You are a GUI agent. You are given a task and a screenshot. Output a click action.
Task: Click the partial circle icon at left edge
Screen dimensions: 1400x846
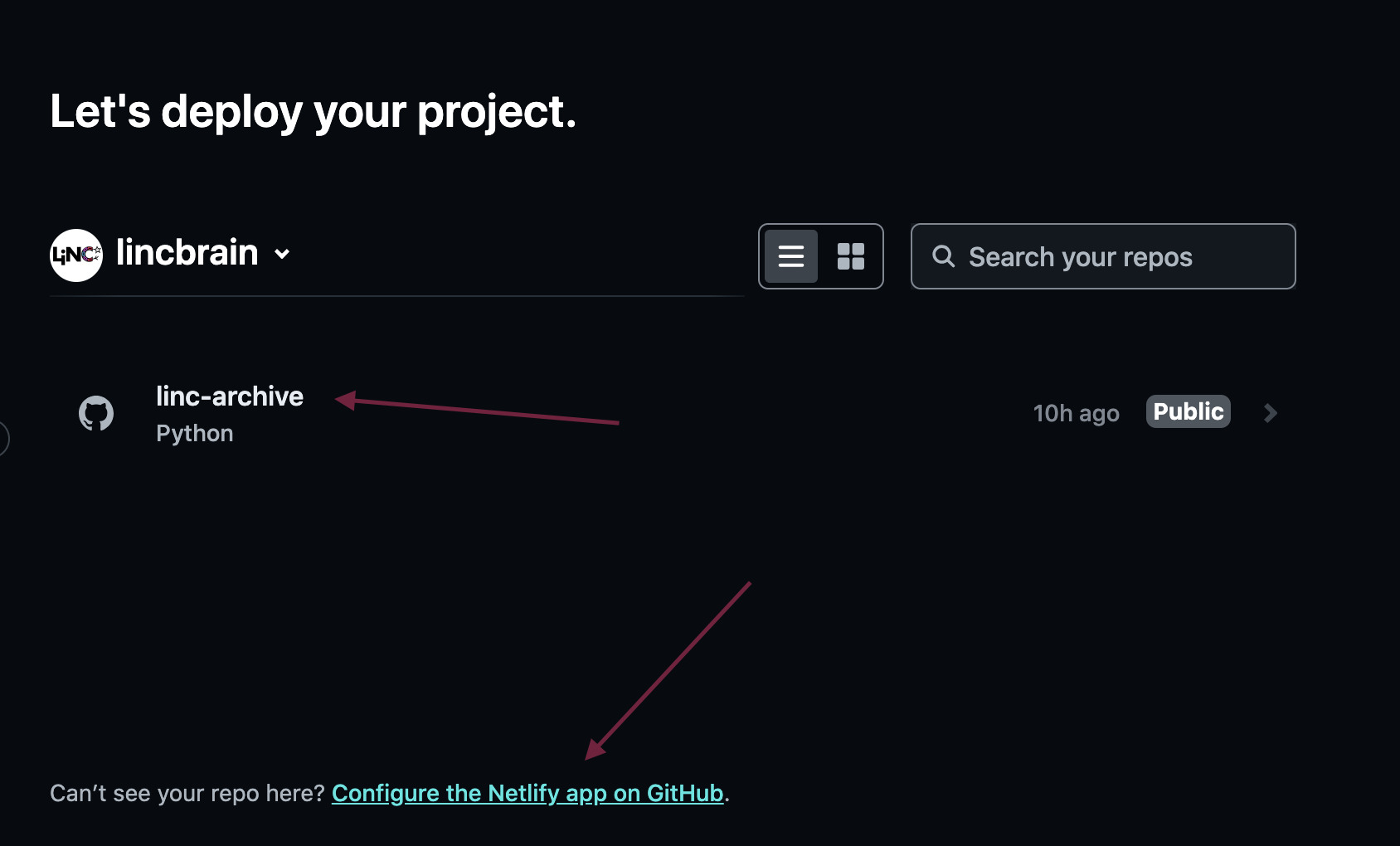3,438
